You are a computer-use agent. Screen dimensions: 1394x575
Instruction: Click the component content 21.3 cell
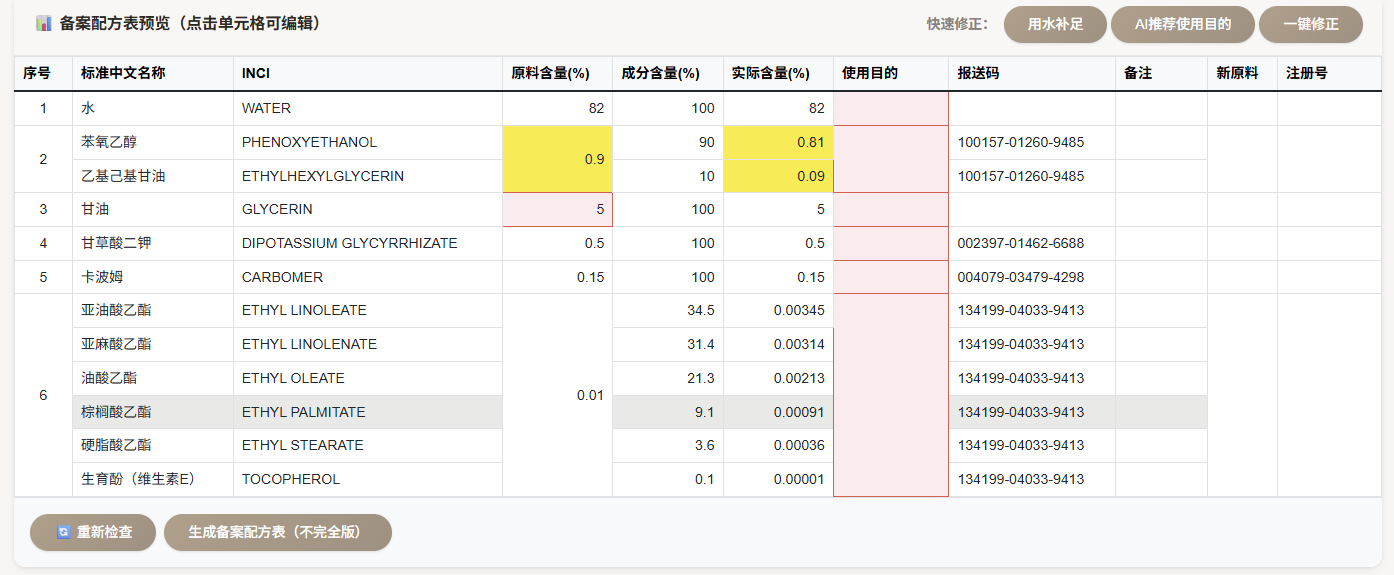point(668,379)
